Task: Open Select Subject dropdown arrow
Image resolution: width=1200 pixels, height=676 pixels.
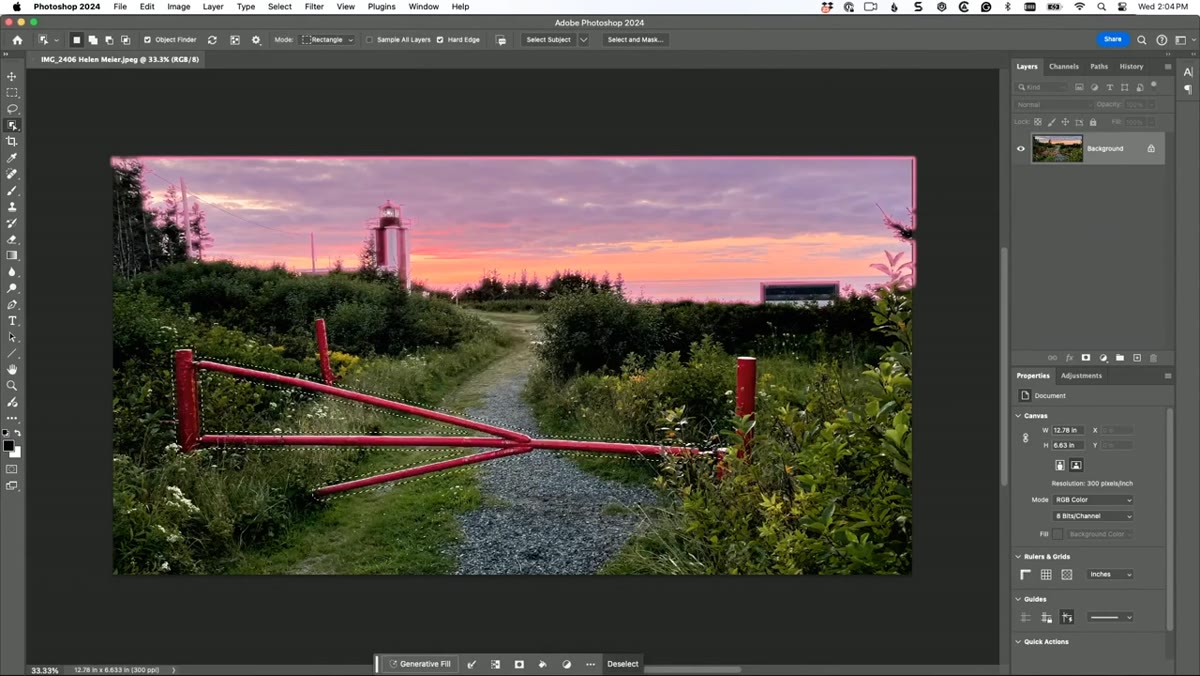Action: pos(584,40)
